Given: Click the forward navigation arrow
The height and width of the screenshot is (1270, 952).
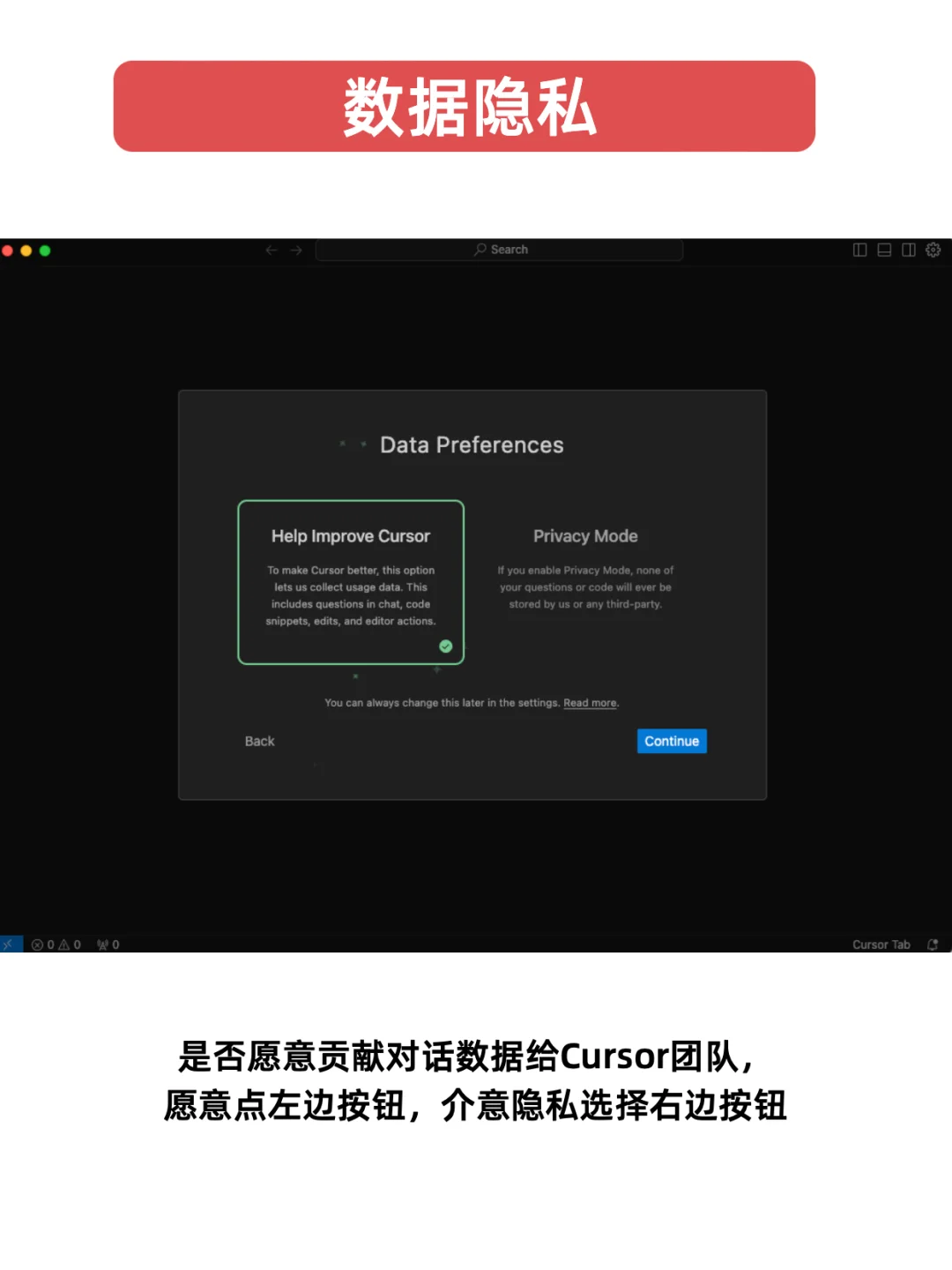Looking at the screenshot, I should click(298, 250).
